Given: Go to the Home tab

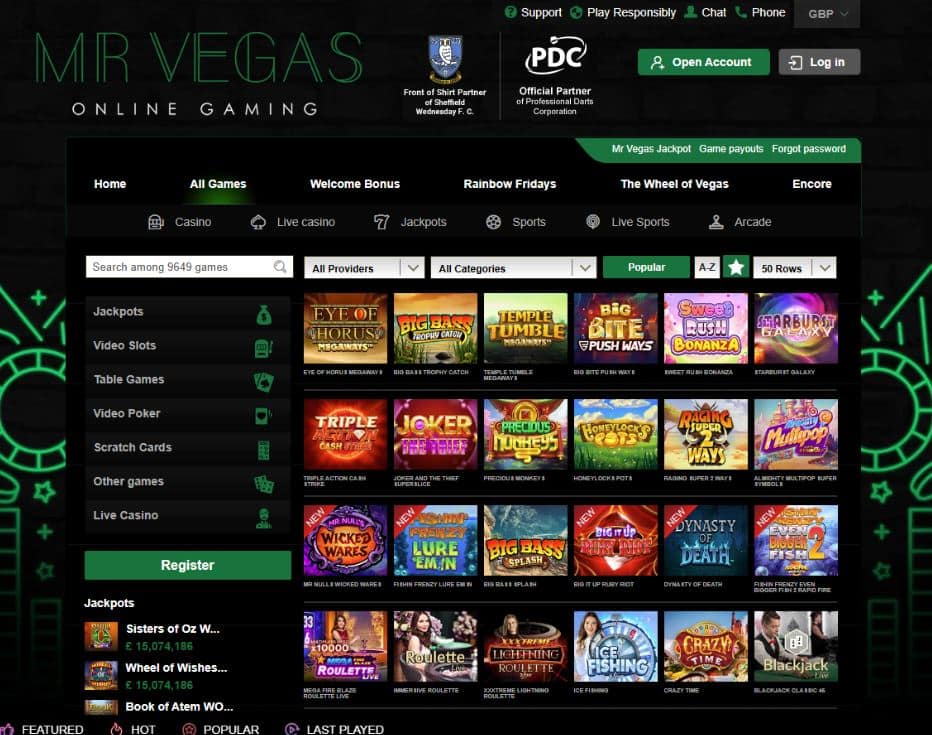Looking at the screenshot, I should tap(110, 184).
